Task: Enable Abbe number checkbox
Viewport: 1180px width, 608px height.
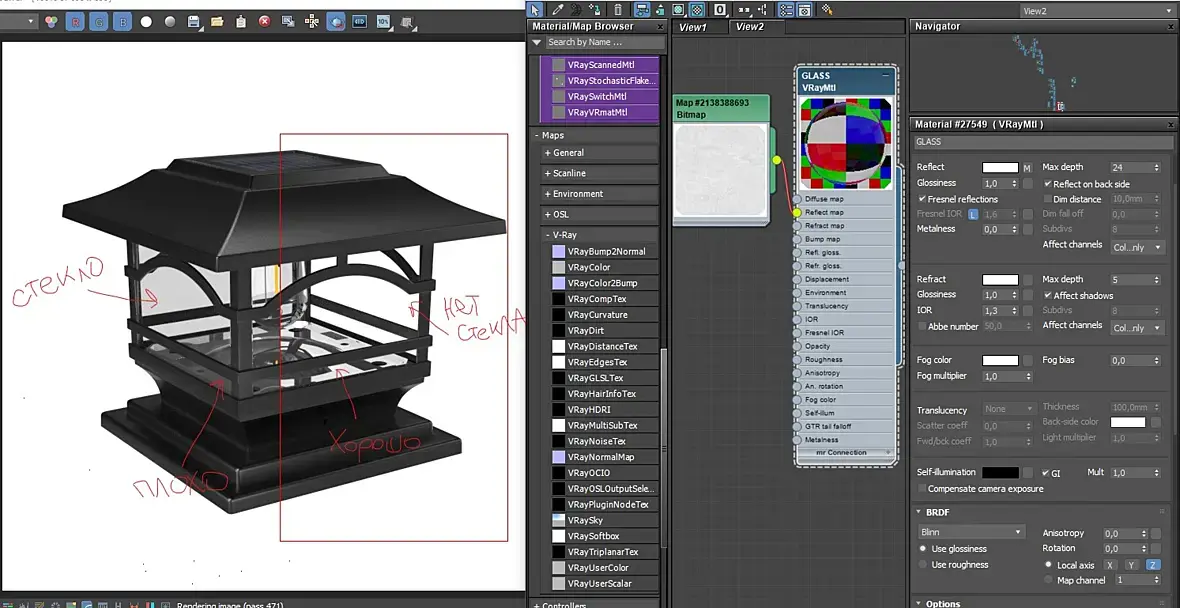Action: click(x=923, y=327)
